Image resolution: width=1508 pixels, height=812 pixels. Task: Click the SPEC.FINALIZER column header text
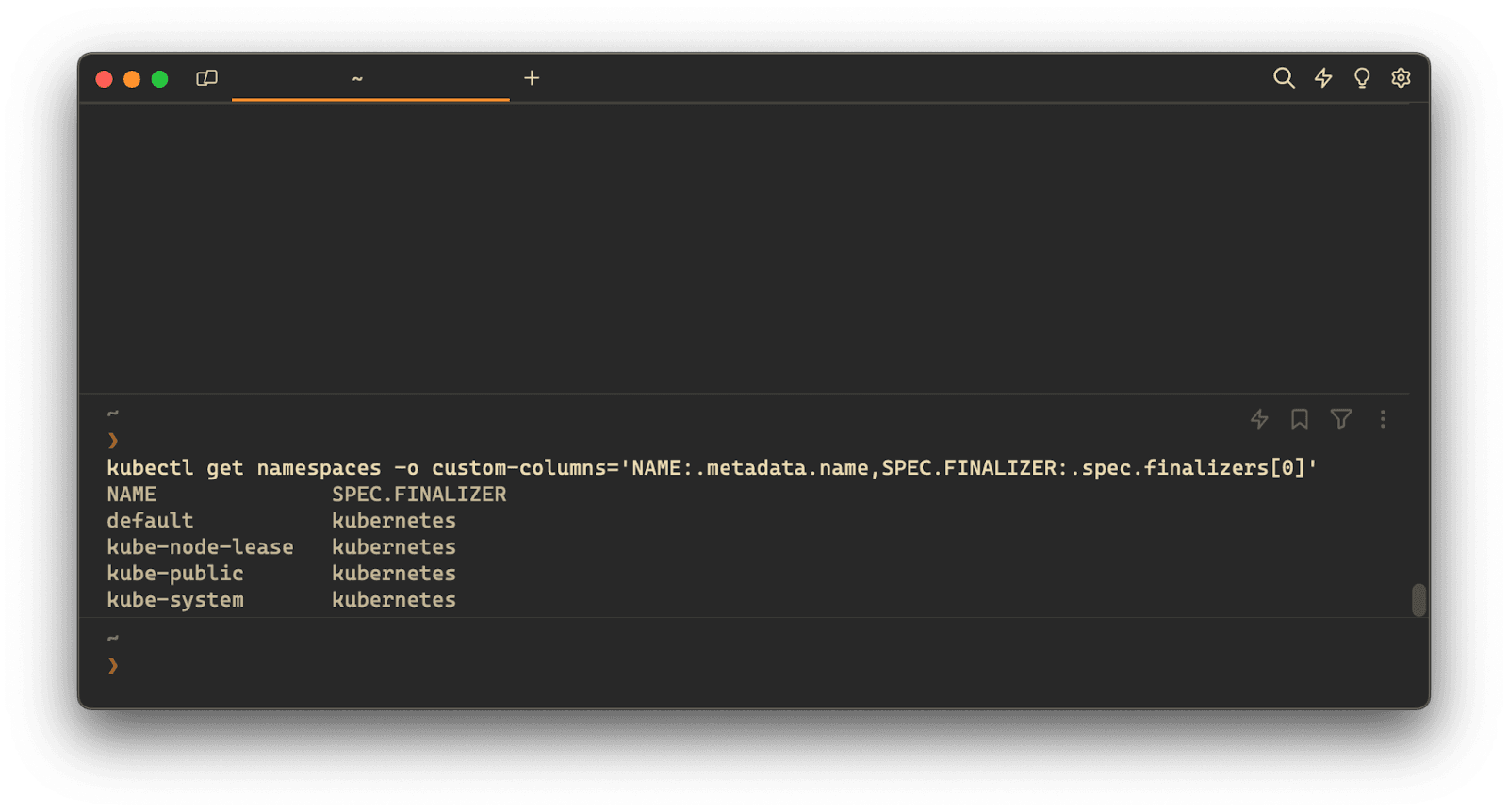tap(418, 495)
